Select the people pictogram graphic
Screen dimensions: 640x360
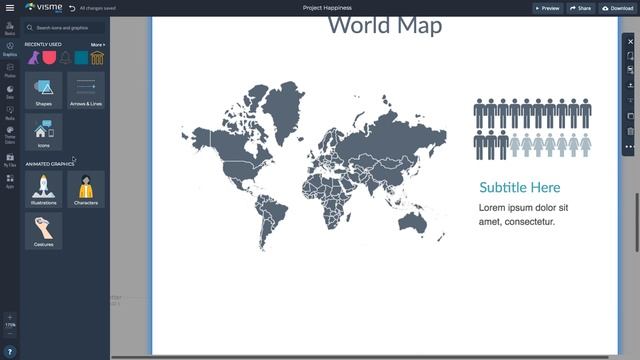click(532, 129)
